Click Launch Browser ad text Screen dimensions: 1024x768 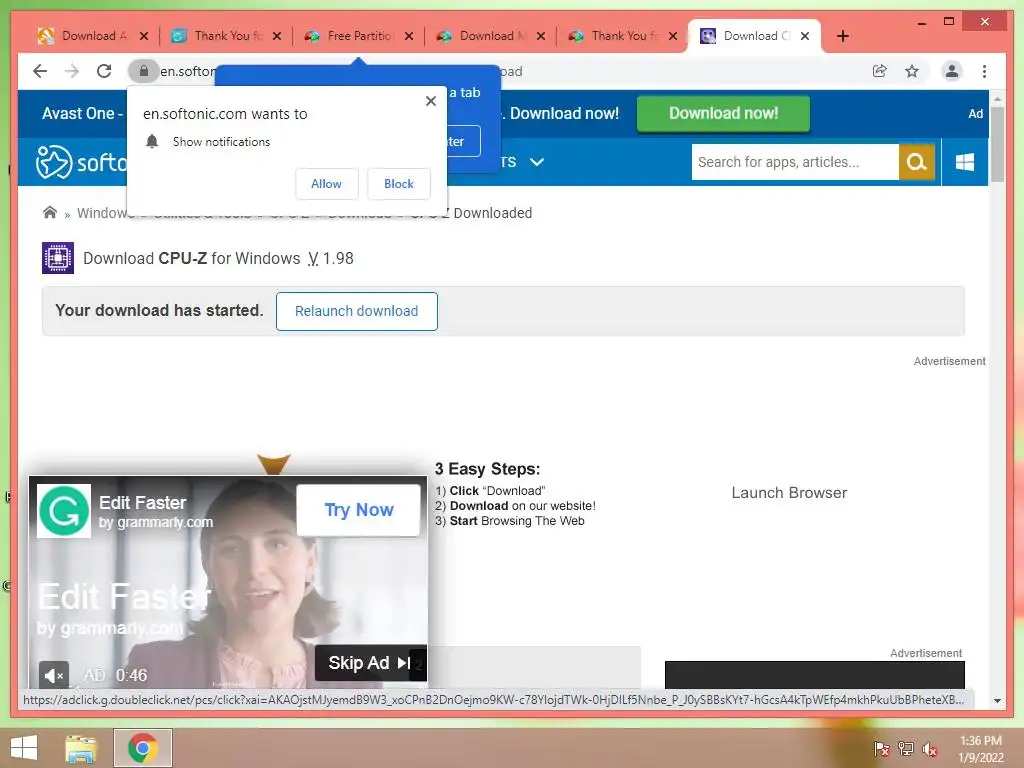tap(789, 493)
